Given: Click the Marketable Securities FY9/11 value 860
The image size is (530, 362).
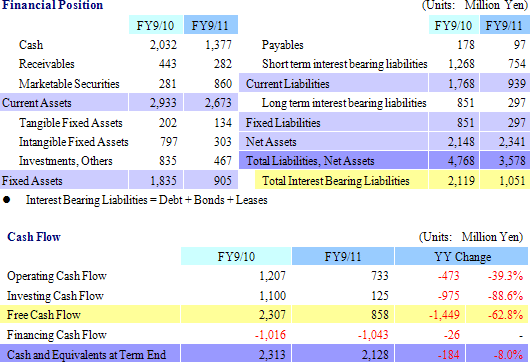Looking at the screenshot, I should (x=223, y=83).
